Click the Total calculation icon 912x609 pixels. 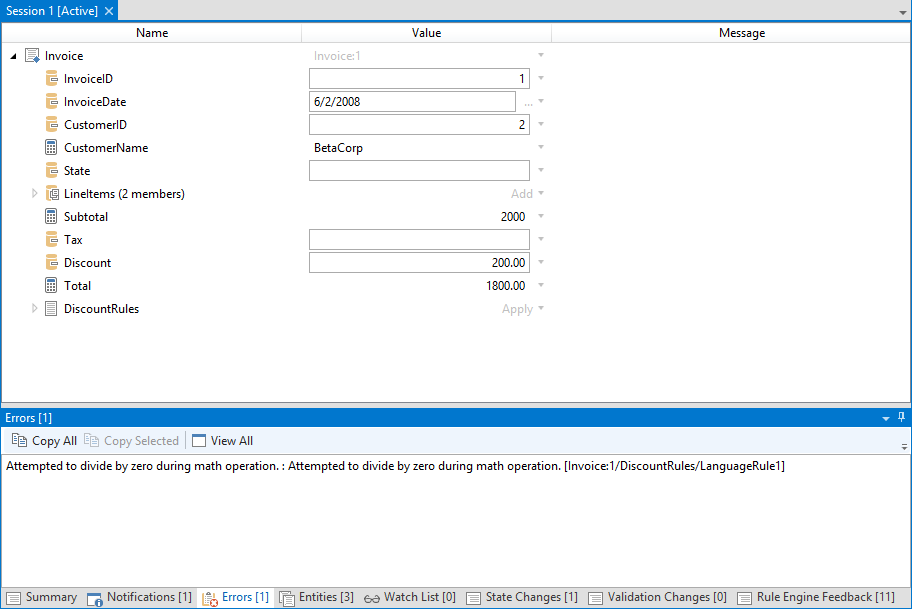[x=52, y=286]
